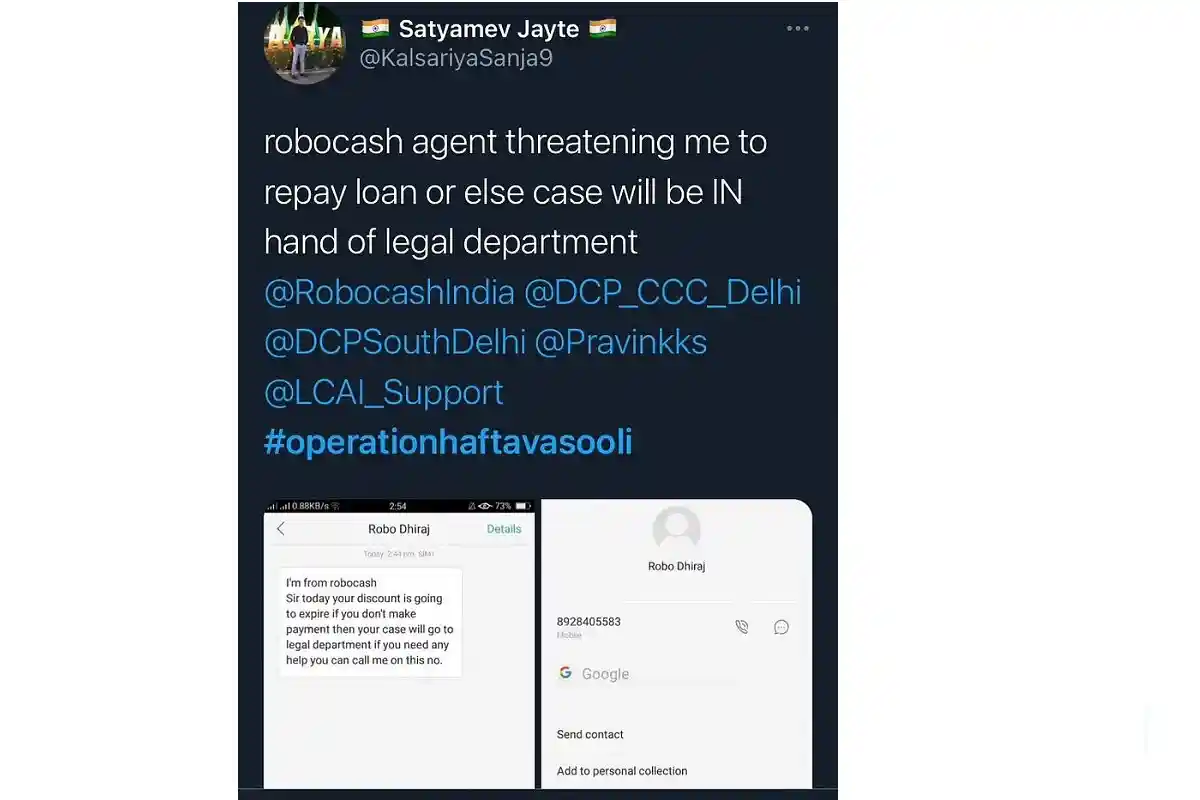Visit the @DCPSouthDelhi profile mention
This screenshot has width=1200, height=800.
(x=395, y=342)
